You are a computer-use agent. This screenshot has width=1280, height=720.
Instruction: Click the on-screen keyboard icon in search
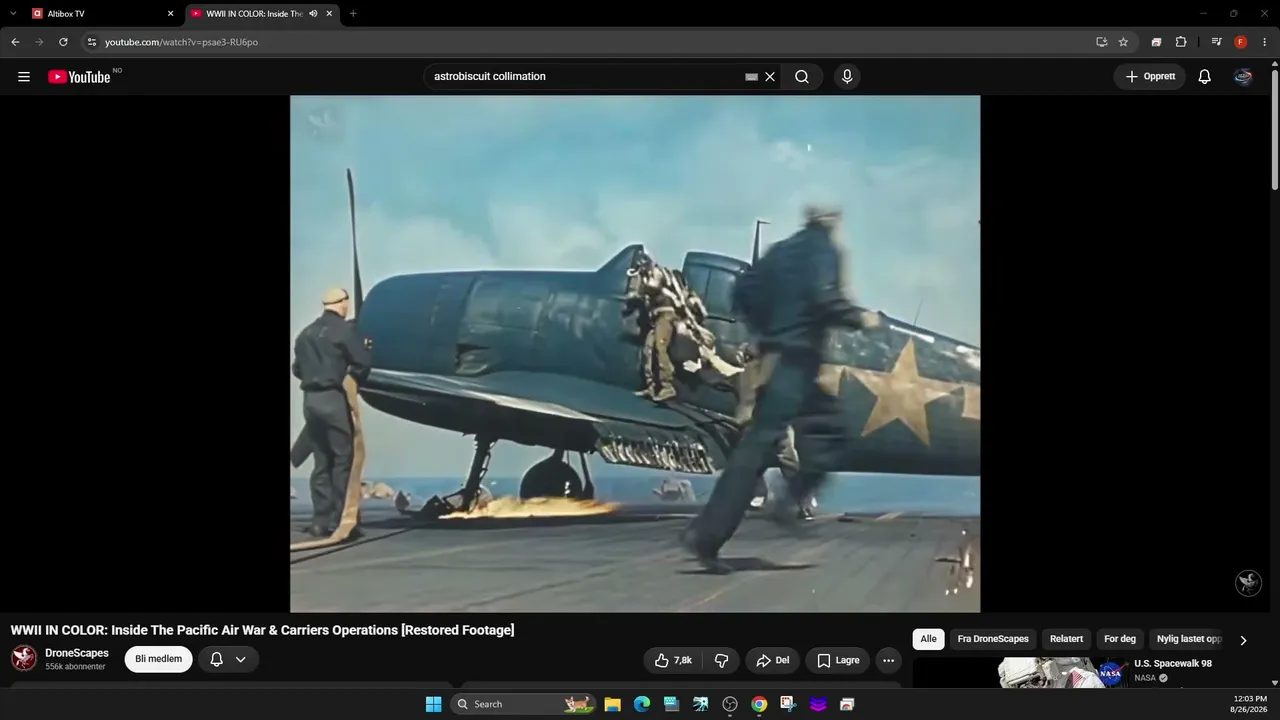click(752, 77)
